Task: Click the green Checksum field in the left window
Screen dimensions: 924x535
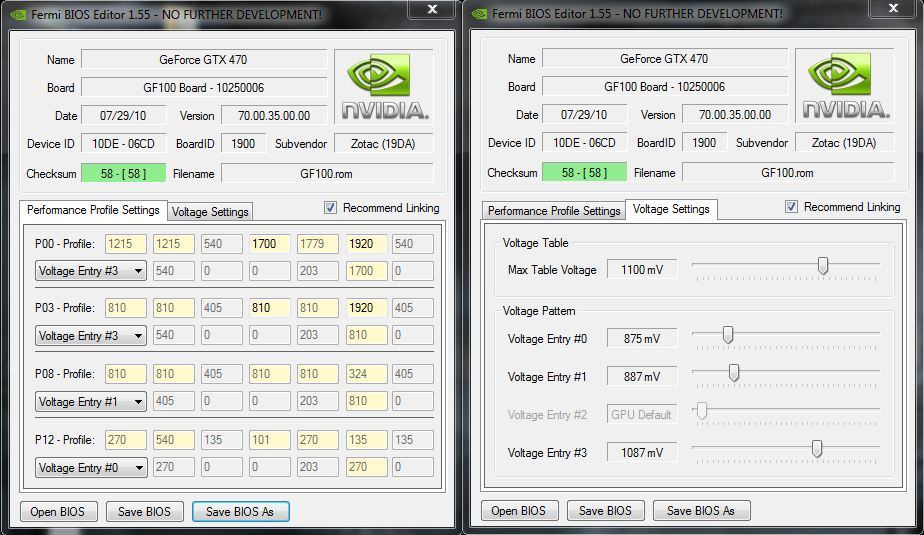Action: 123,173
